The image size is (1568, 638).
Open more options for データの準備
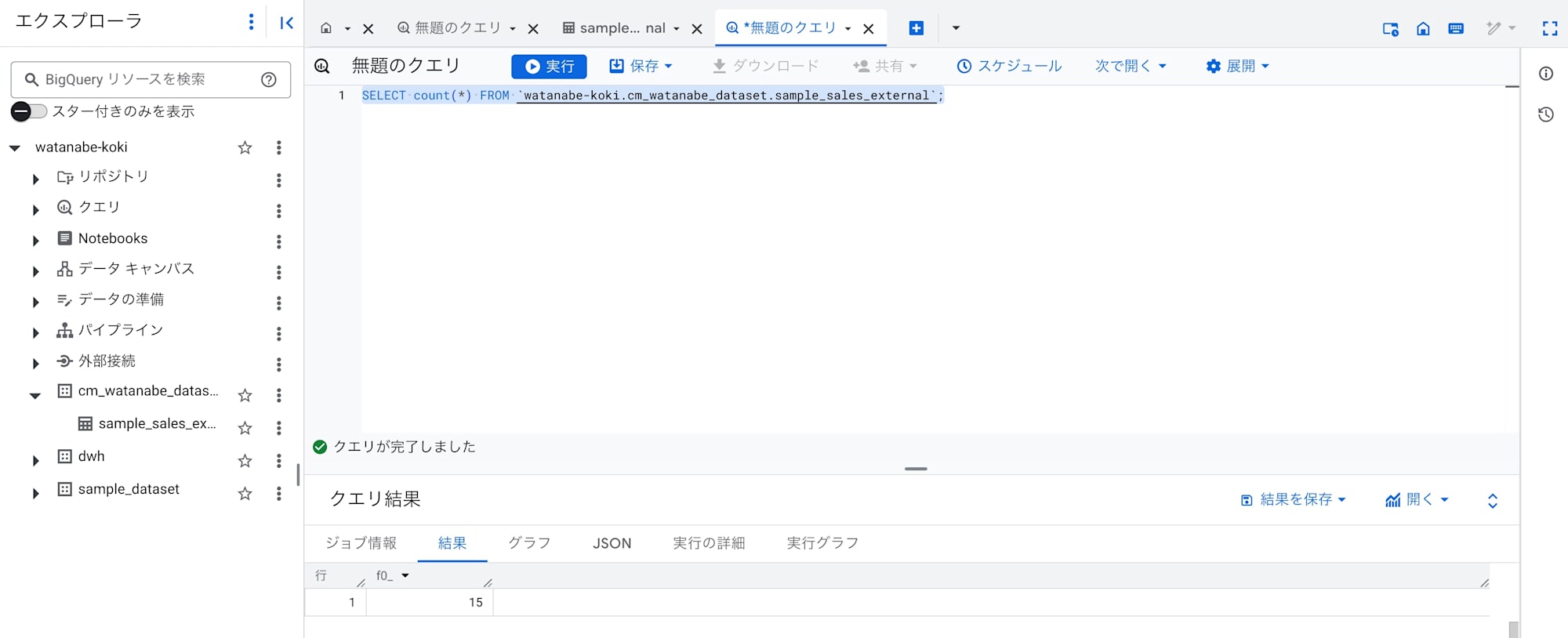[x=278, y=303]
